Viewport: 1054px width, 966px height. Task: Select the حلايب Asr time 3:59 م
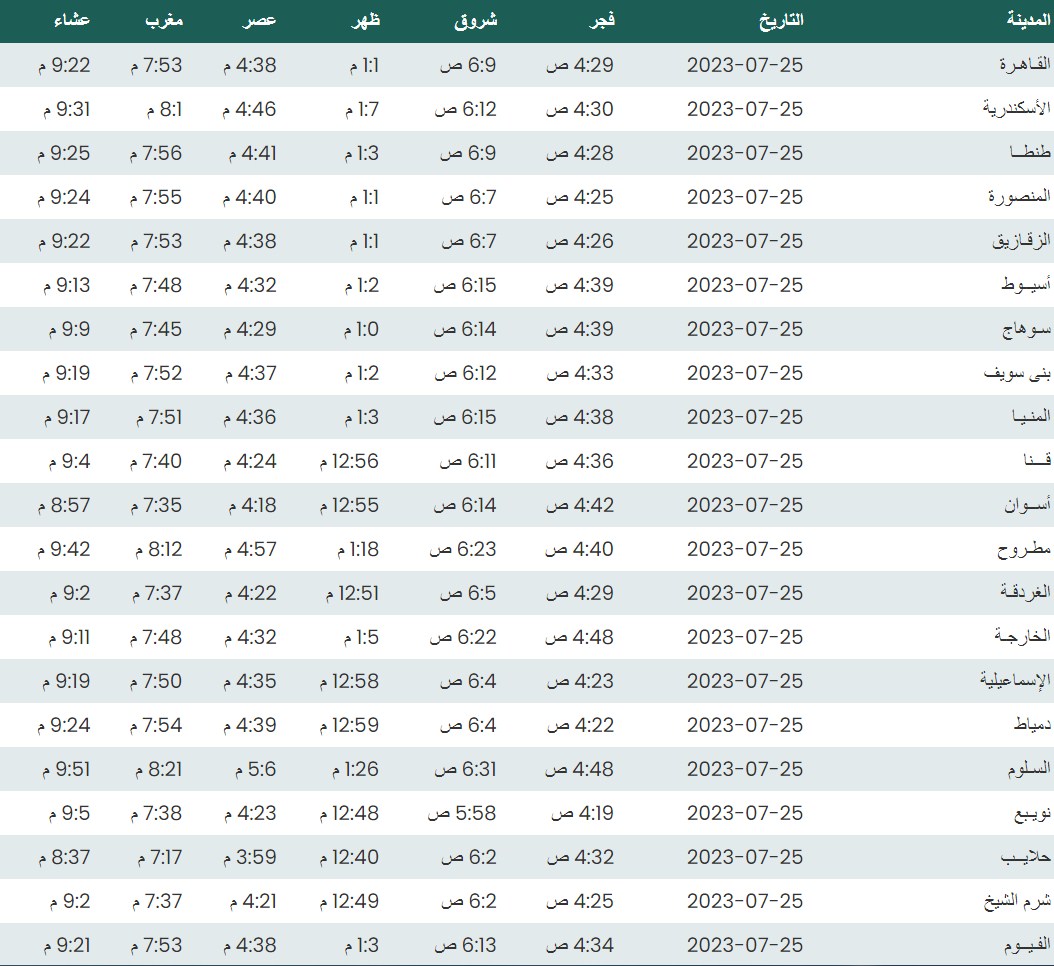[250, 857]
